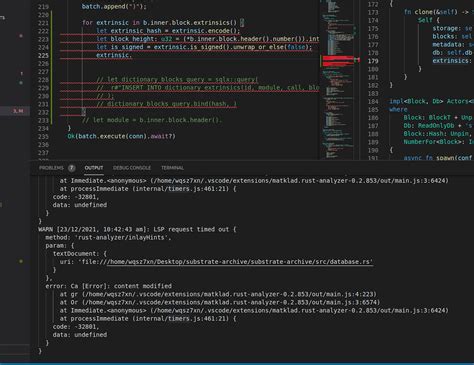Place cursor after 'extrinsic.' on line 225
The image size is (474, 365).
(x=132, y=55)
